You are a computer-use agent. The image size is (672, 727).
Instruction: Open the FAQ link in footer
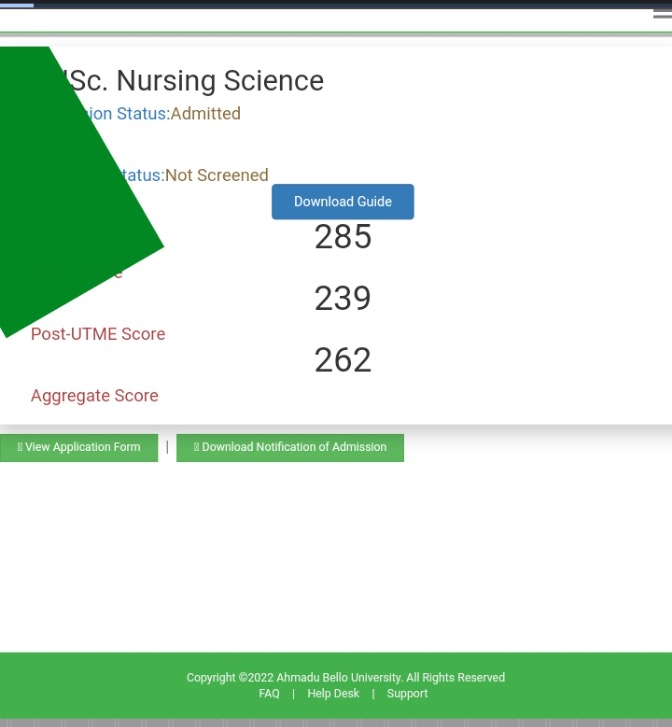point(269,693)
